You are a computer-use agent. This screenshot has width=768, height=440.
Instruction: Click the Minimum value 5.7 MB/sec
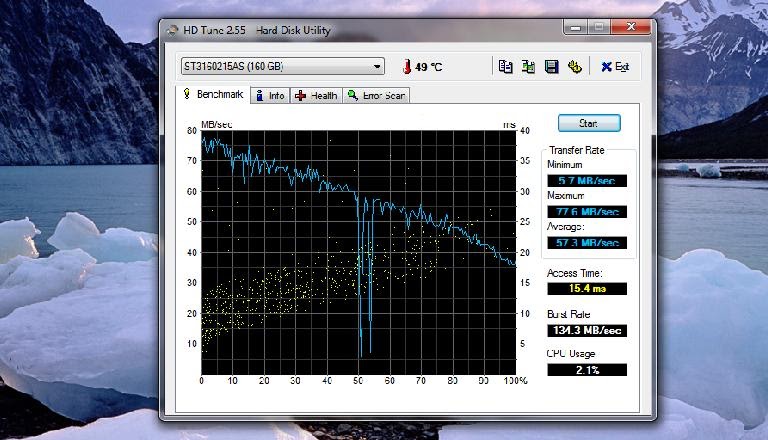click(x=587, y=181)
